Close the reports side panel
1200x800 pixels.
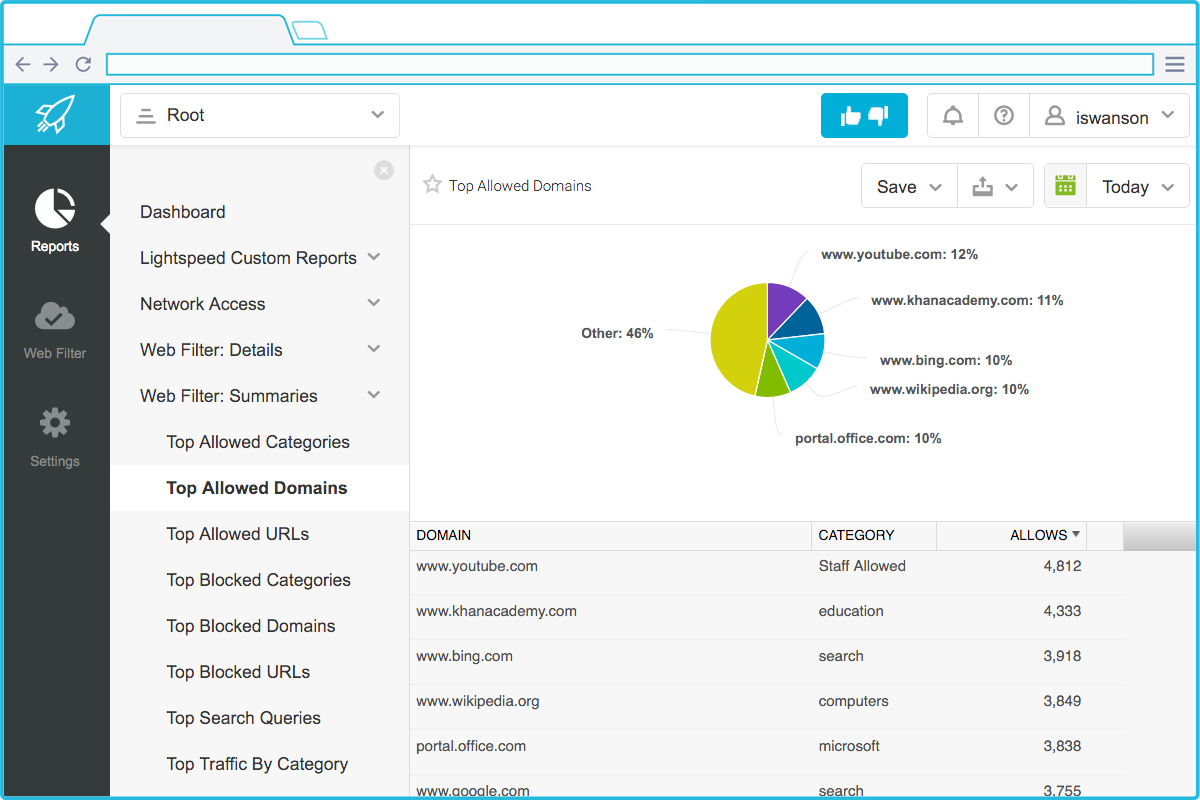point(384,171)
